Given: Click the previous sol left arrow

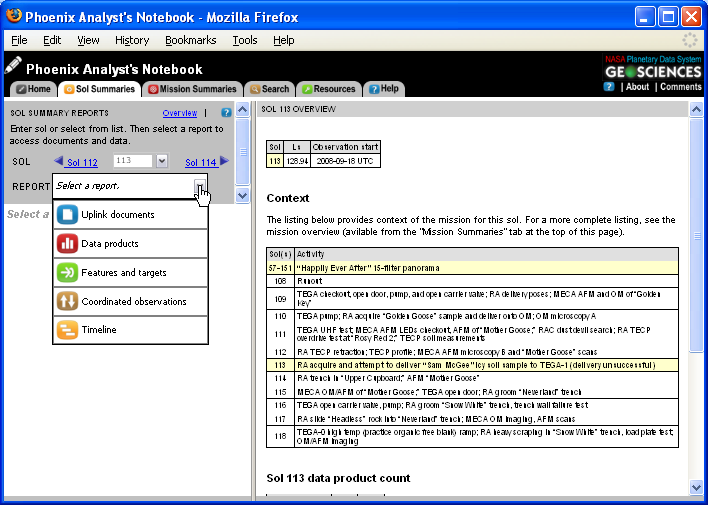Looking at the screenshot, I should (58, 161).
